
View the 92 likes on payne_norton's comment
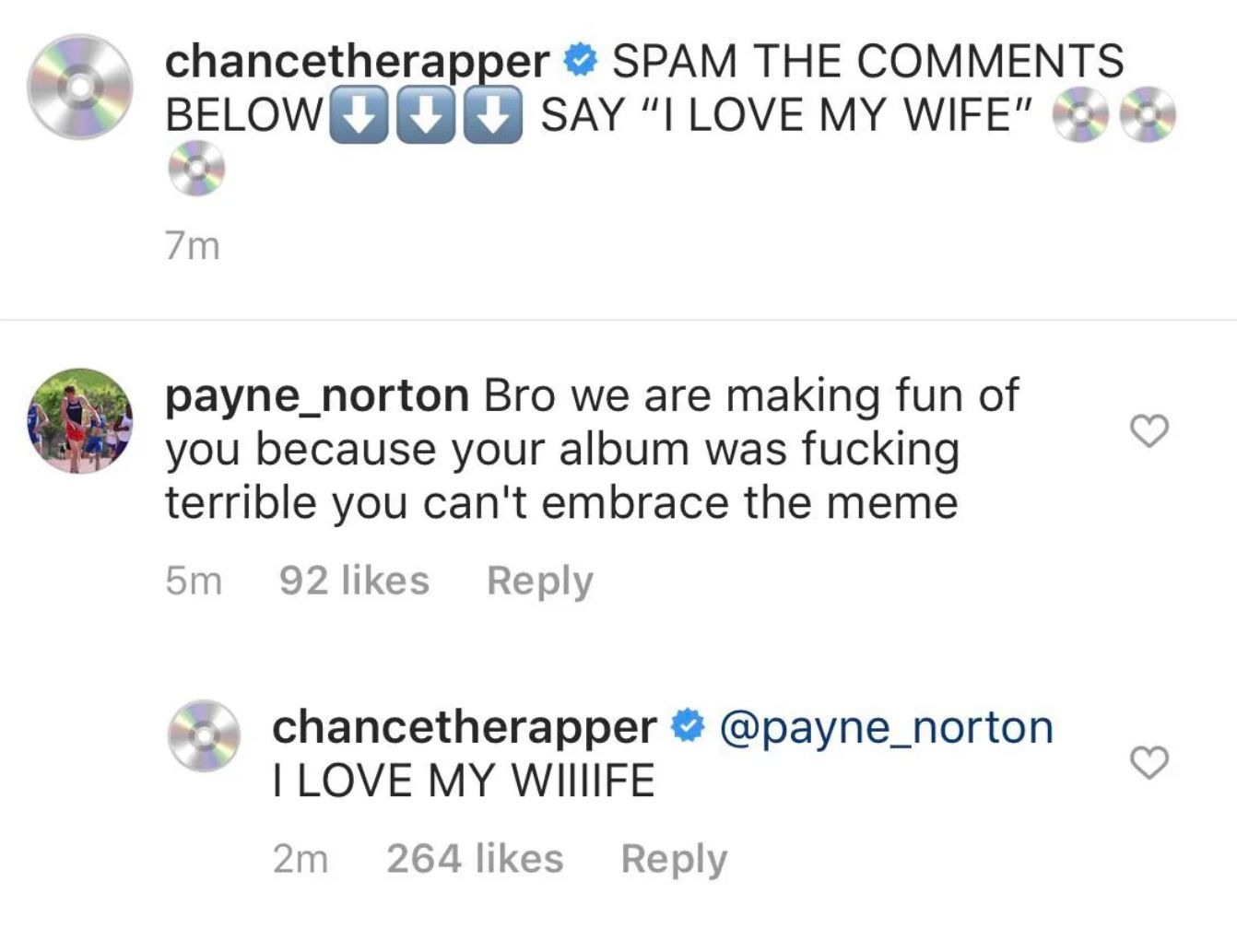coord(354,581)
